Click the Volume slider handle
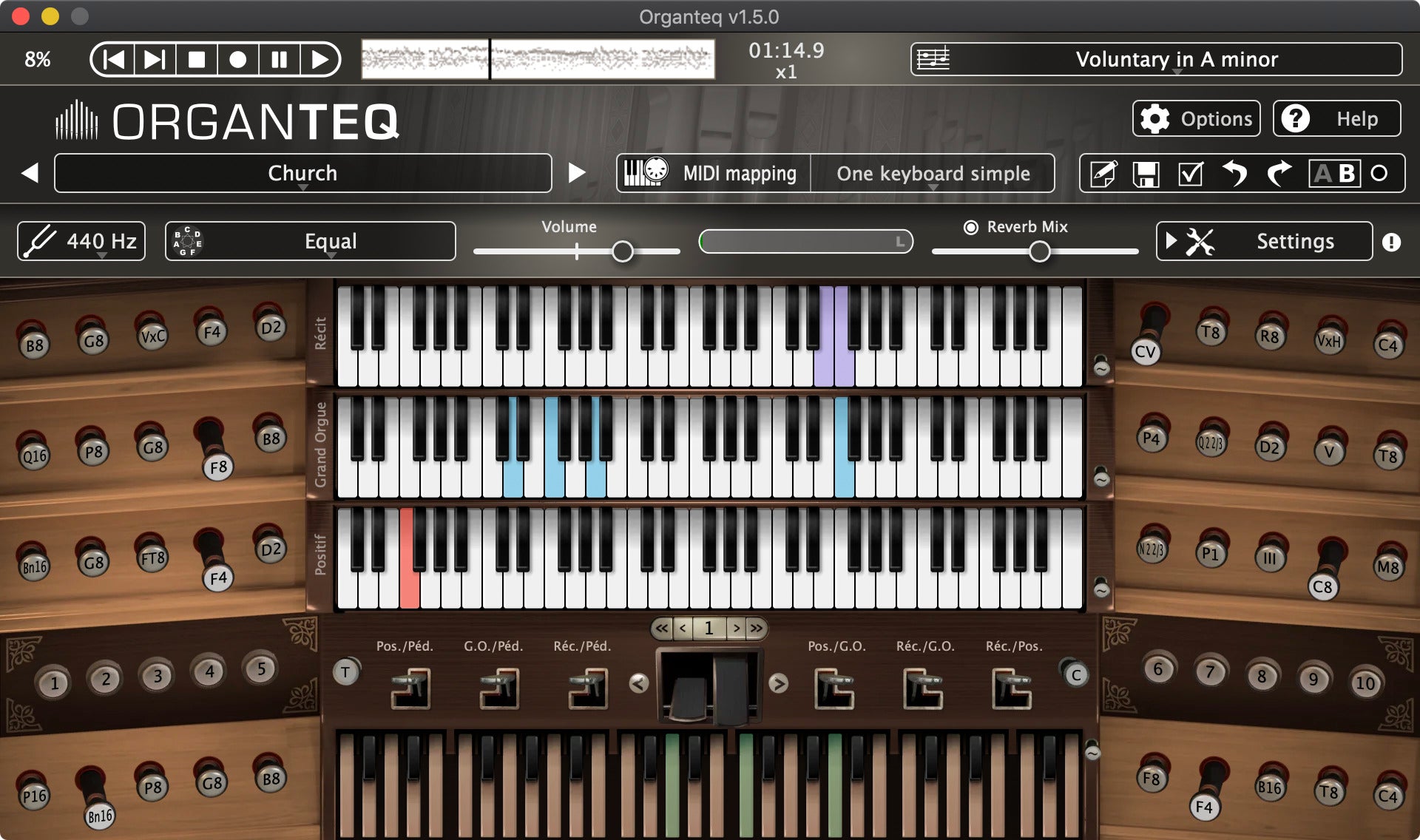 623,252
